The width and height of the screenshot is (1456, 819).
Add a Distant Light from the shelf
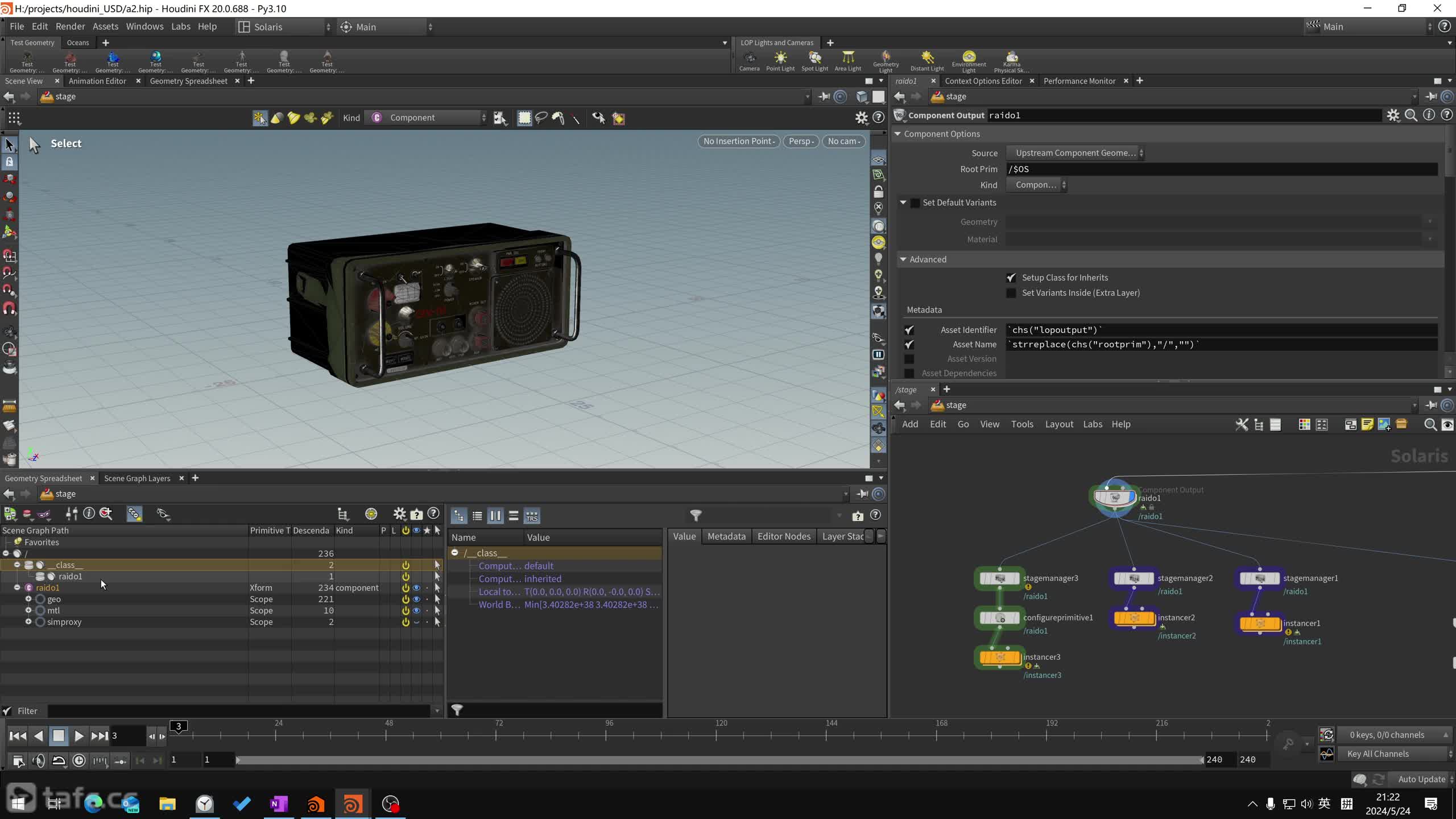(927, 61)
